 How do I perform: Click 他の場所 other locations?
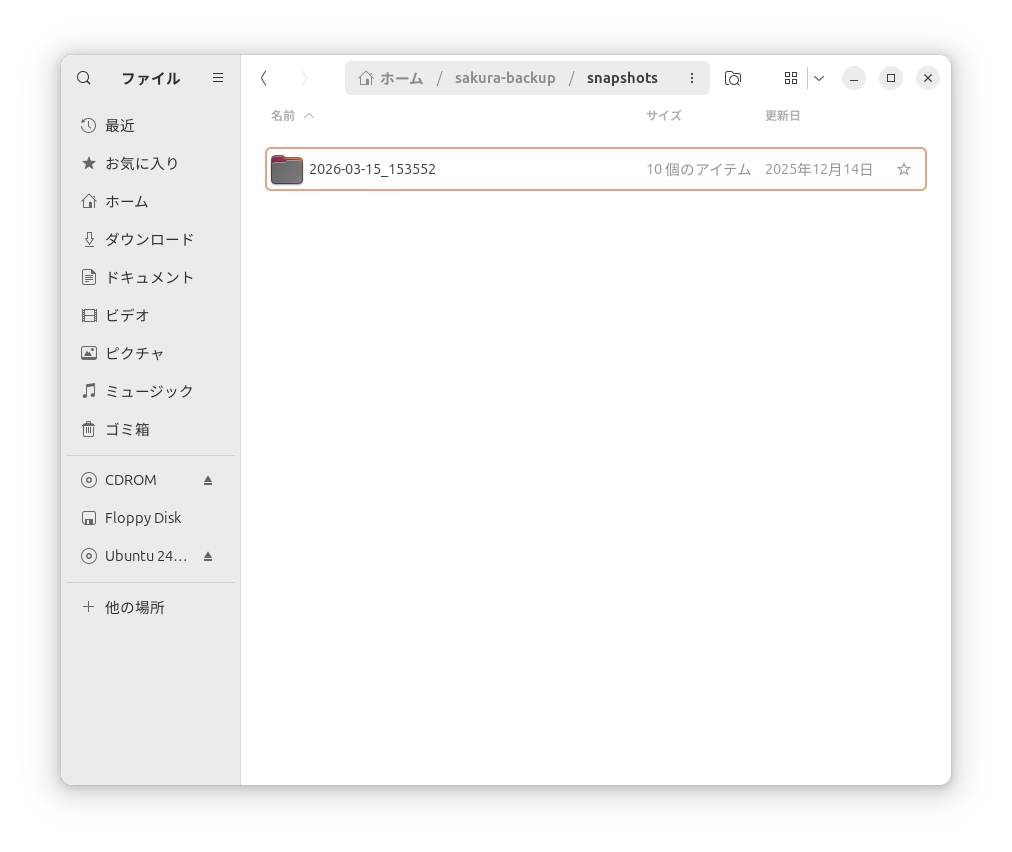(134, 607)
